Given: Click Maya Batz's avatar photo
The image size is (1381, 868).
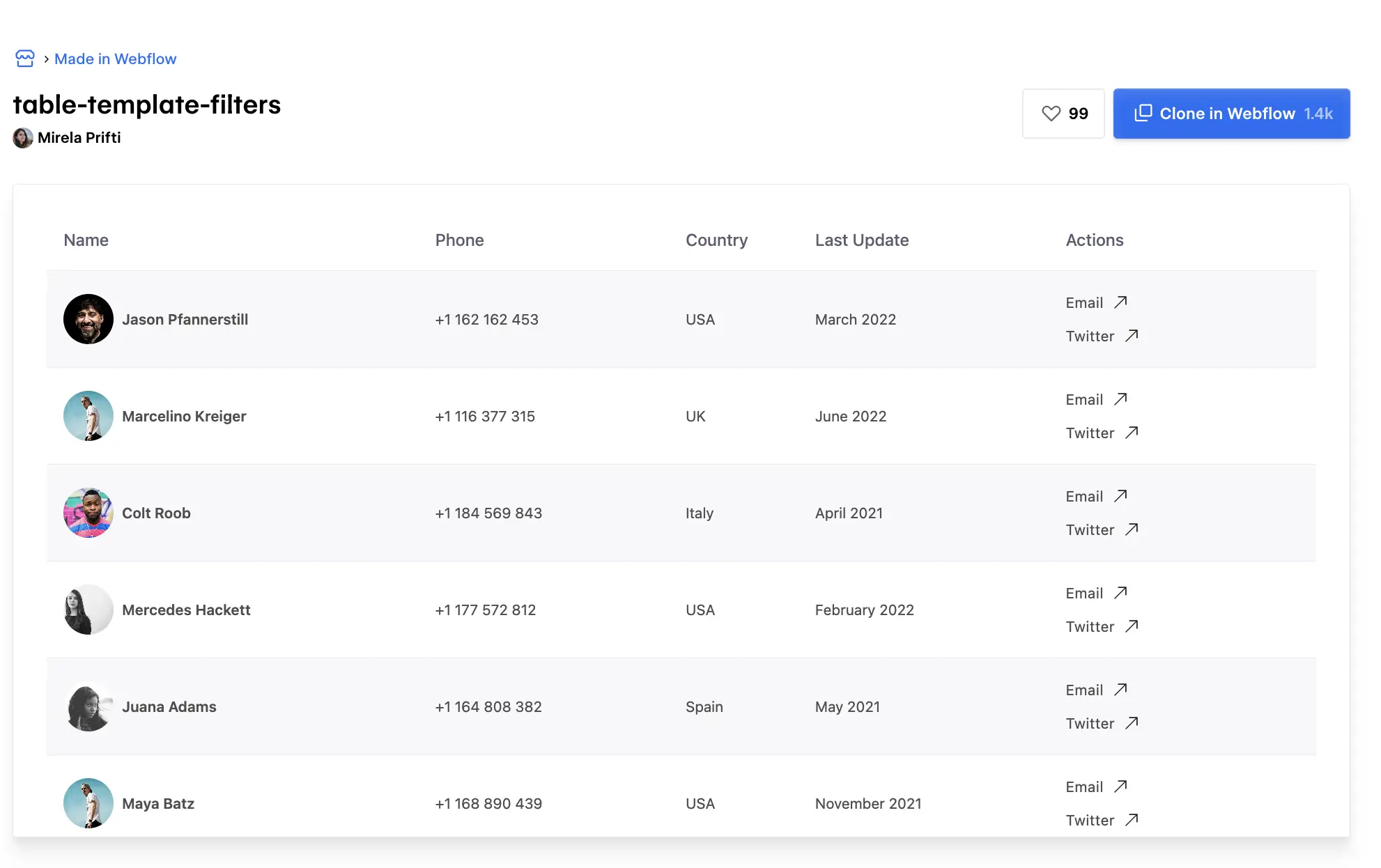Looking at the screenshot, I should click(x=88, y=803).
